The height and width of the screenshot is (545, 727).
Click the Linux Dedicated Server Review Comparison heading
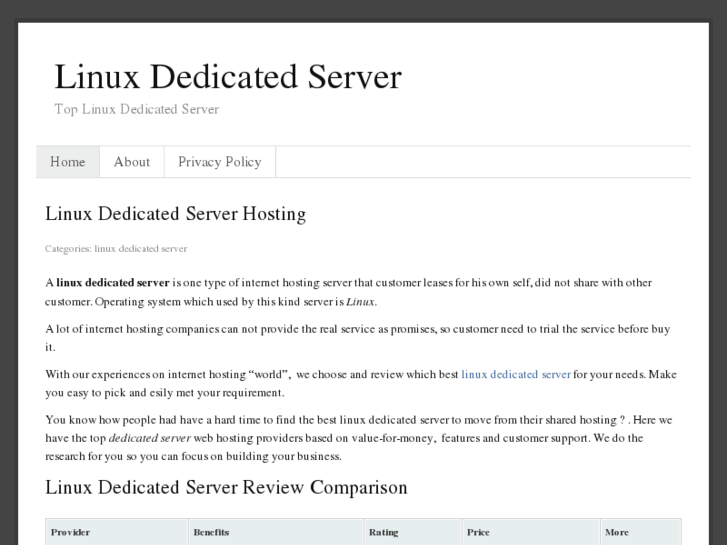(x=226, y=487)
